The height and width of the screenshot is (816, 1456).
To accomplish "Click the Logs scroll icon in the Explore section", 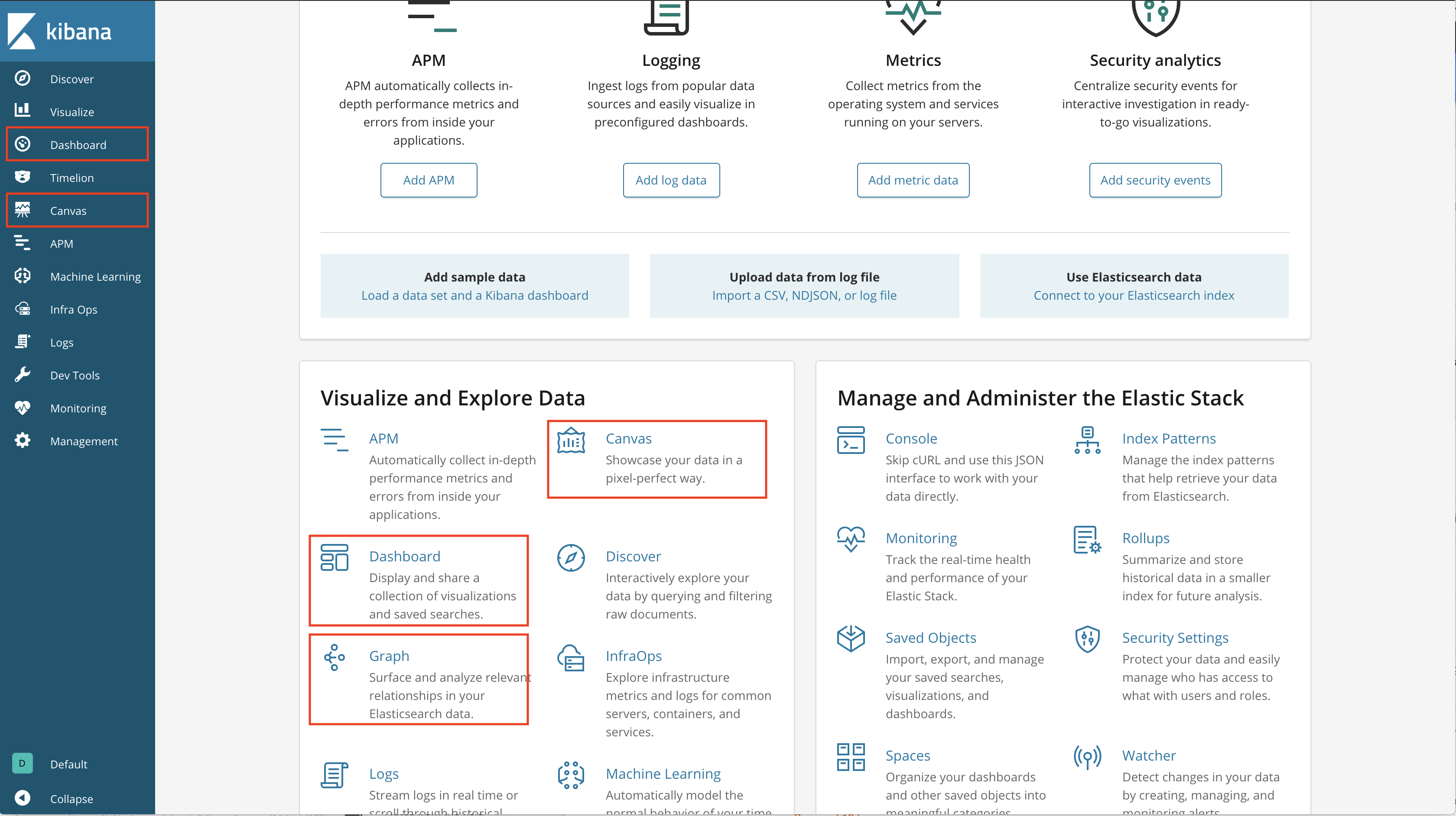I will click(x=335, y=775).
